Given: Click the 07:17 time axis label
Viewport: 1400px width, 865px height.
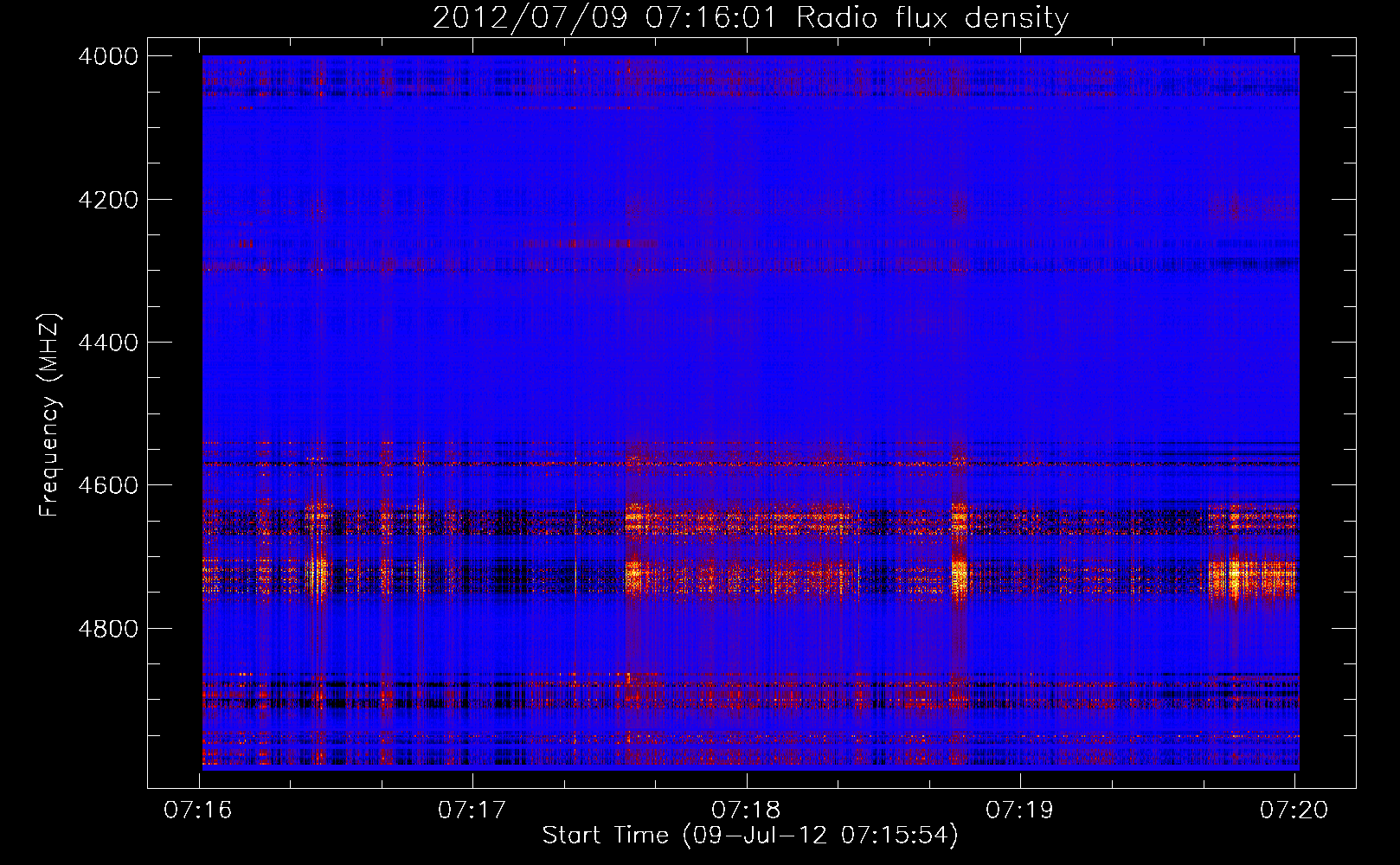Looking at the screenshot, I should [x=472, y=811].
